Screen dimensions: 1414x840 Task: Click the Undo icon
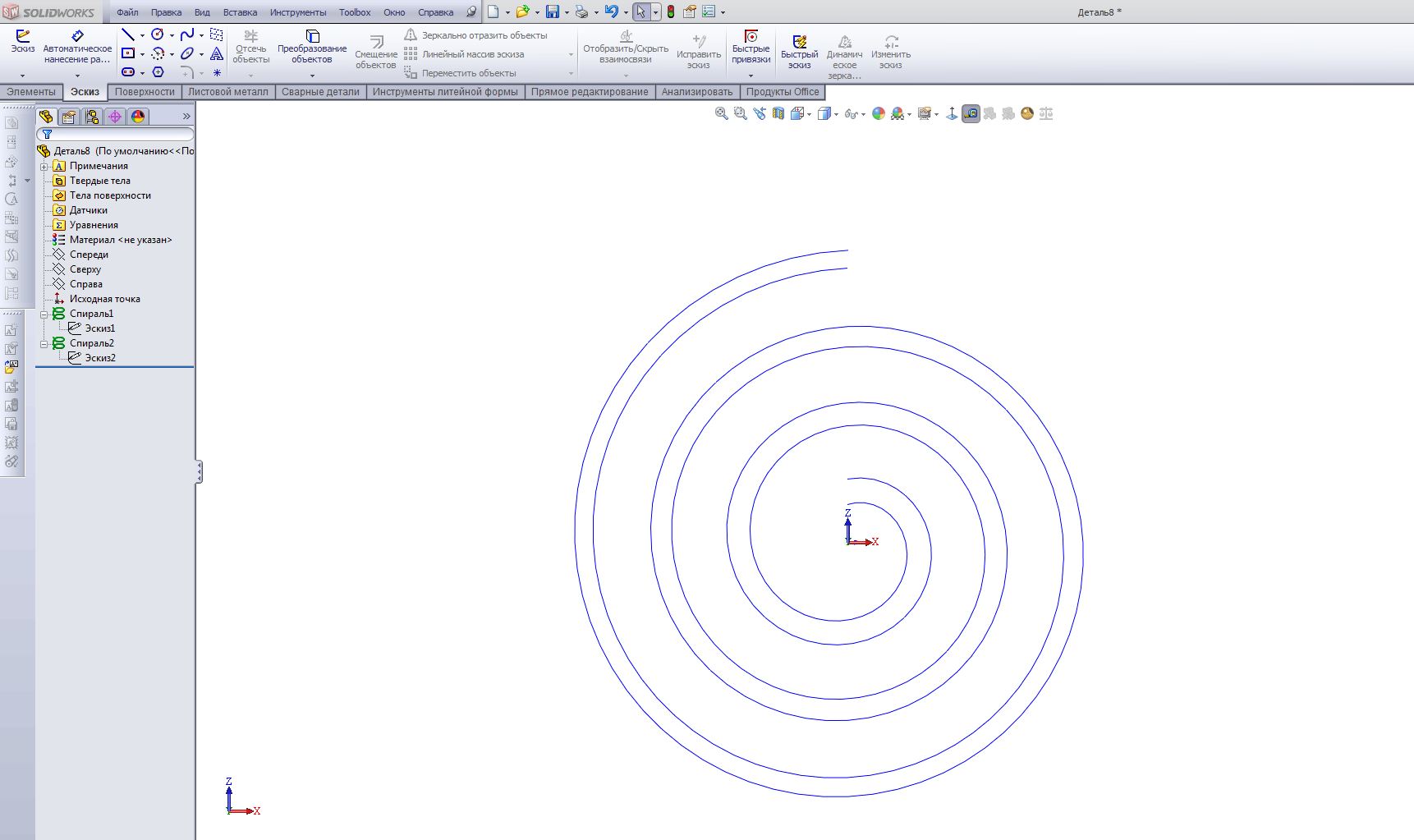[611, 11]
